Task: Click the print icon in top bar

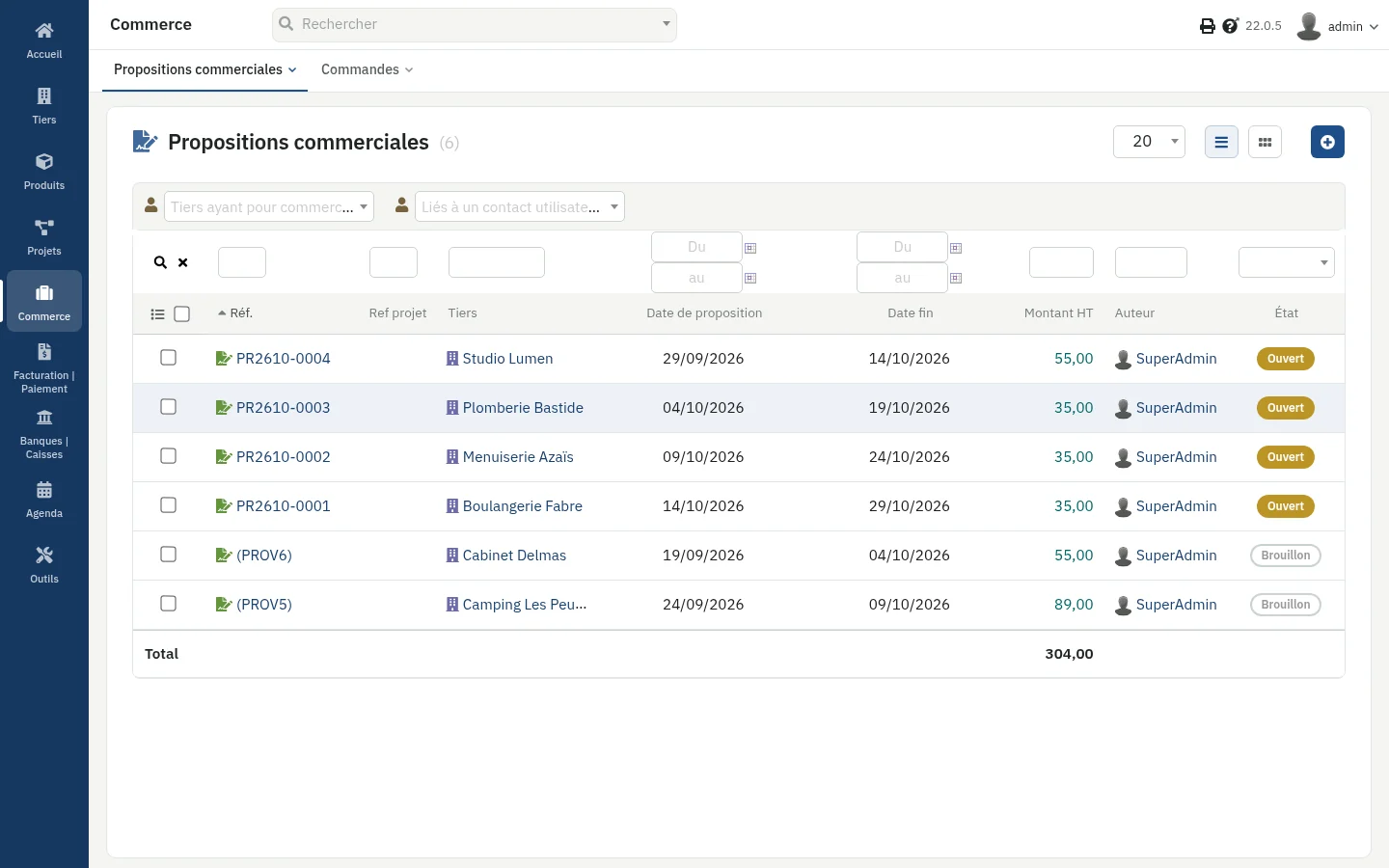Action: (x=1208, y=26)
